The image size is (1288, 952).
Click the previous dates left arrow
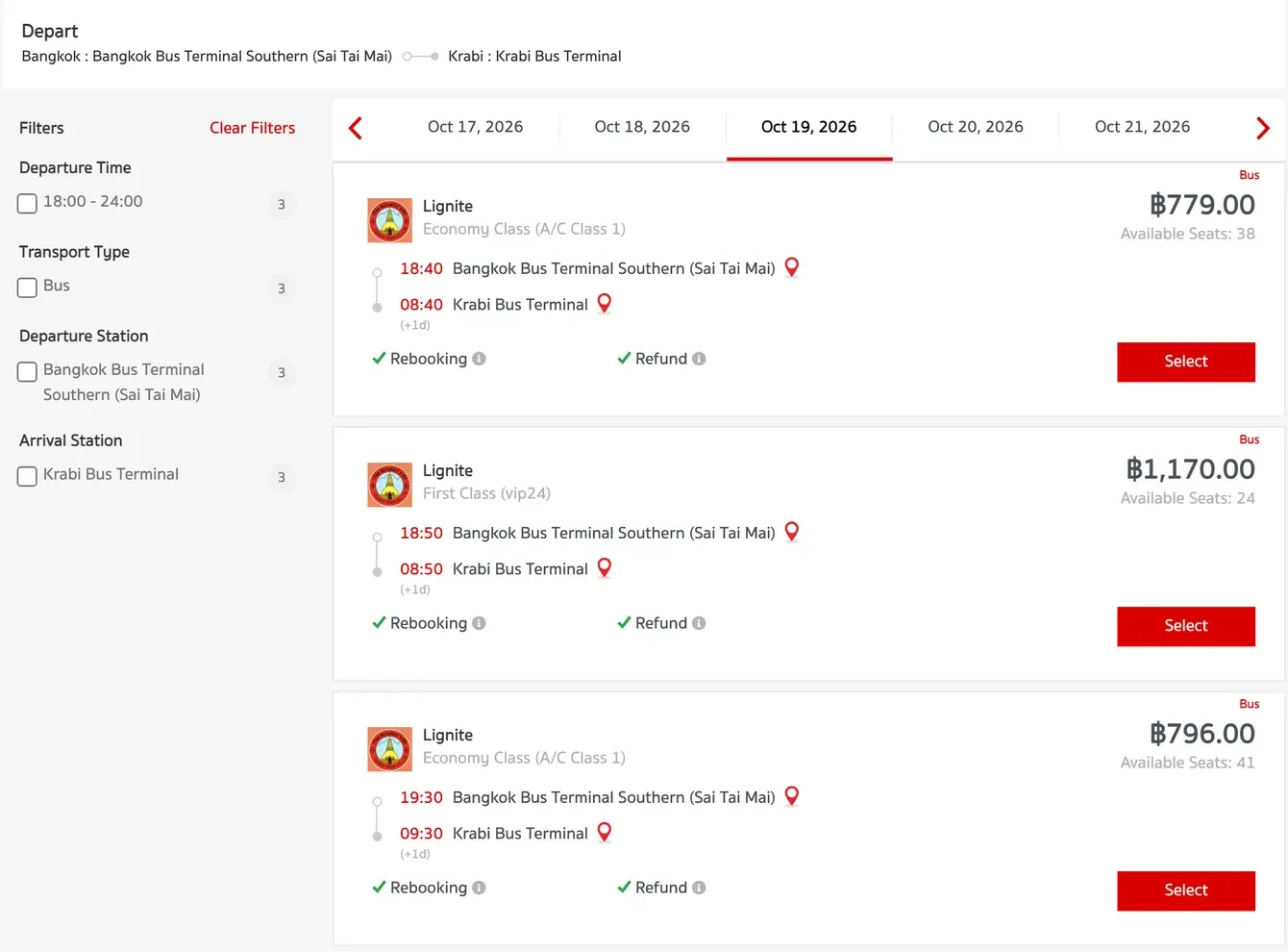tap(356, 128)
